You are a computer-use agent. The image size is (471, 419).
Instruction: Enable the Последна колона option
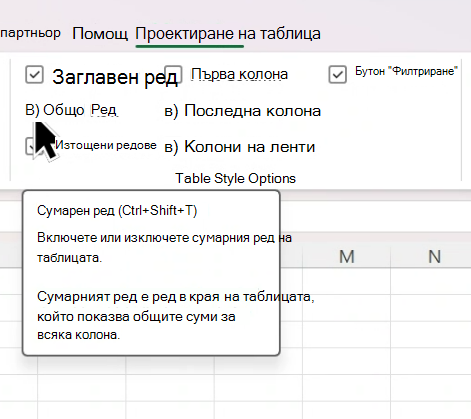(x=242, y=111)
